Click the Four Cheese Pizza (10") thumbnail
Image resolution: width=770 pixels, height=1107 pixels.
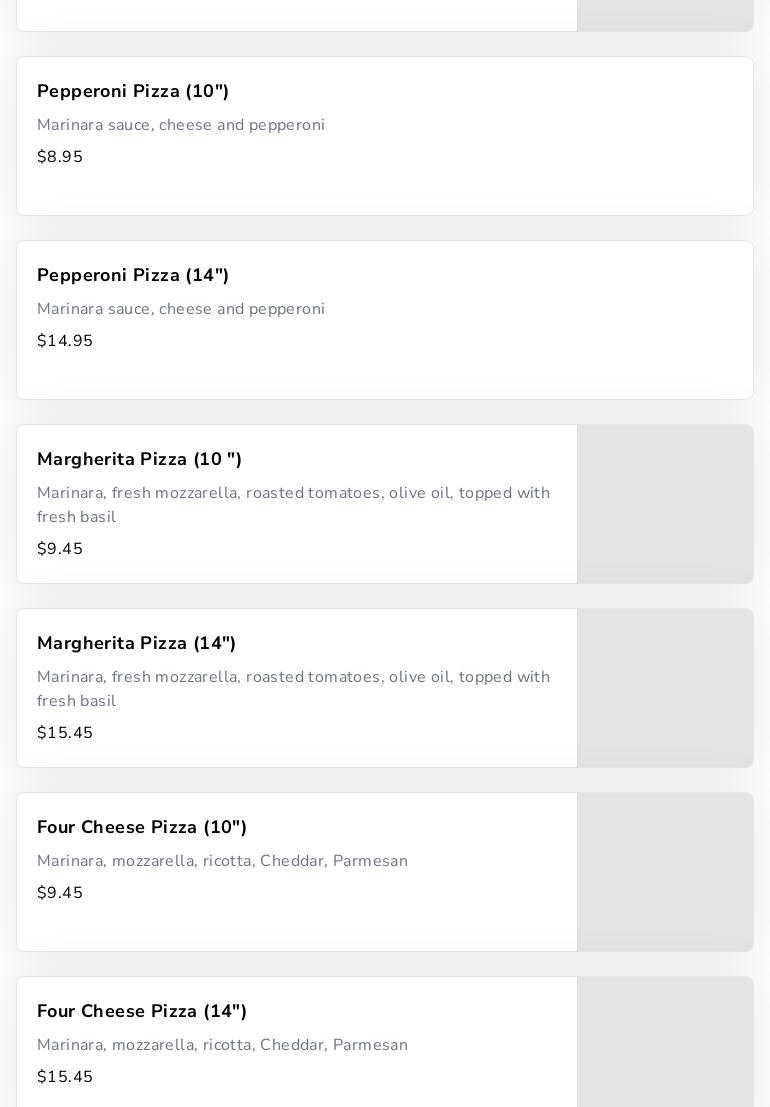pos(665,872)
